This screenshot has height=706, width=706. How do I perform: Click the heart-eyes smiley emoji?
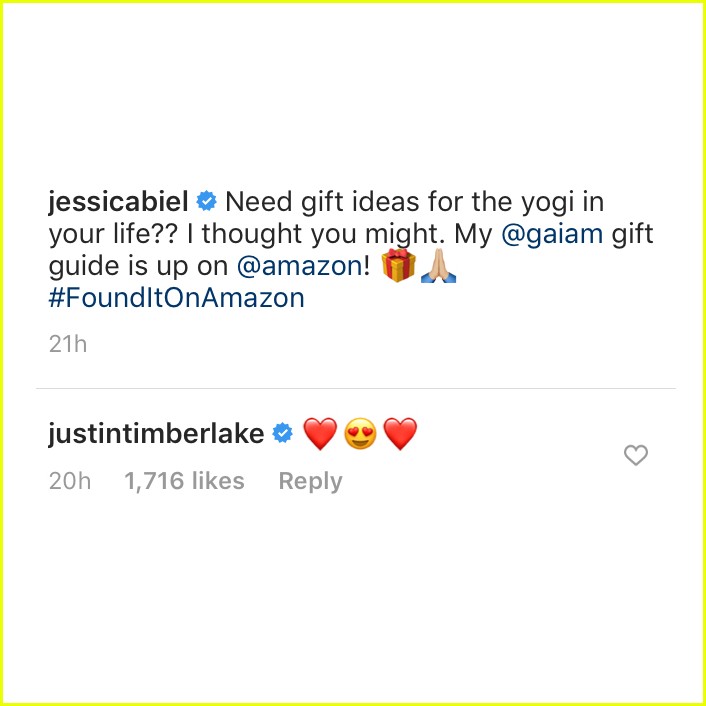(x=360, y=434)
